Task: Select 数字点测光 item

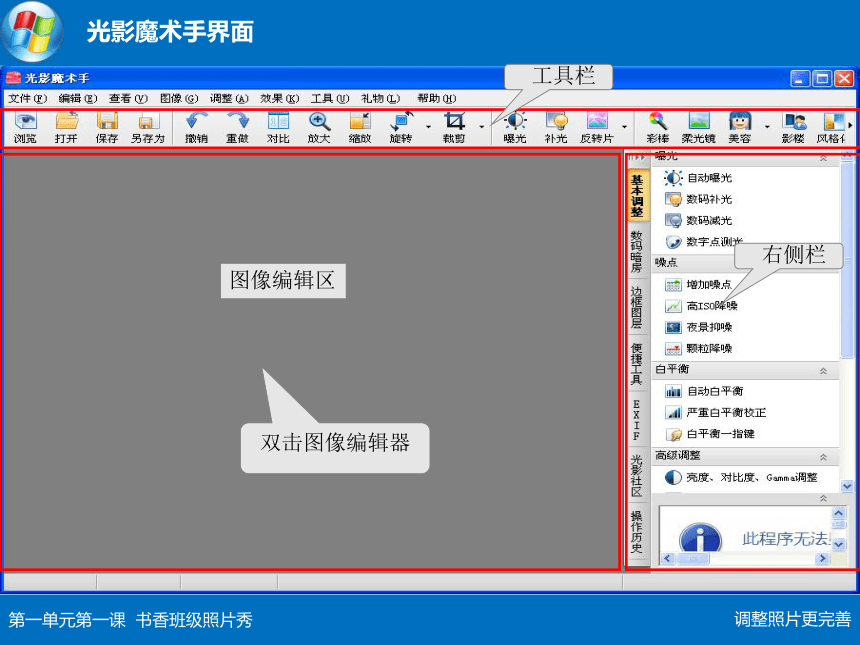Action: point(703,242)
